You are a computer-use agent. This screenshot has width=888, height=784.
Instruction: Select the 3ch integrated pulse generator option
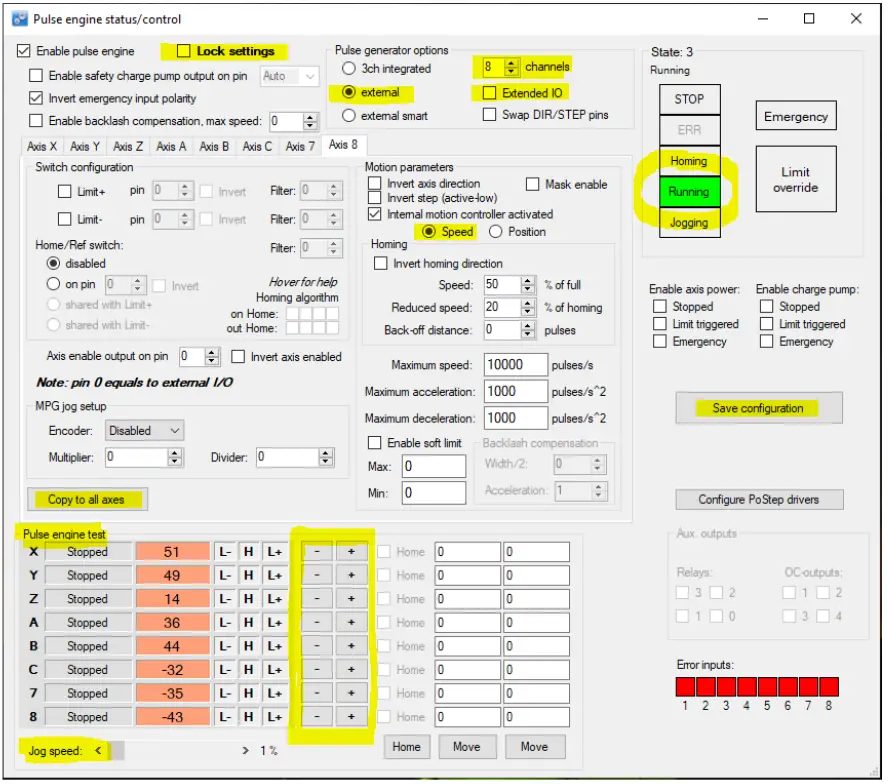tap(349, 69)
